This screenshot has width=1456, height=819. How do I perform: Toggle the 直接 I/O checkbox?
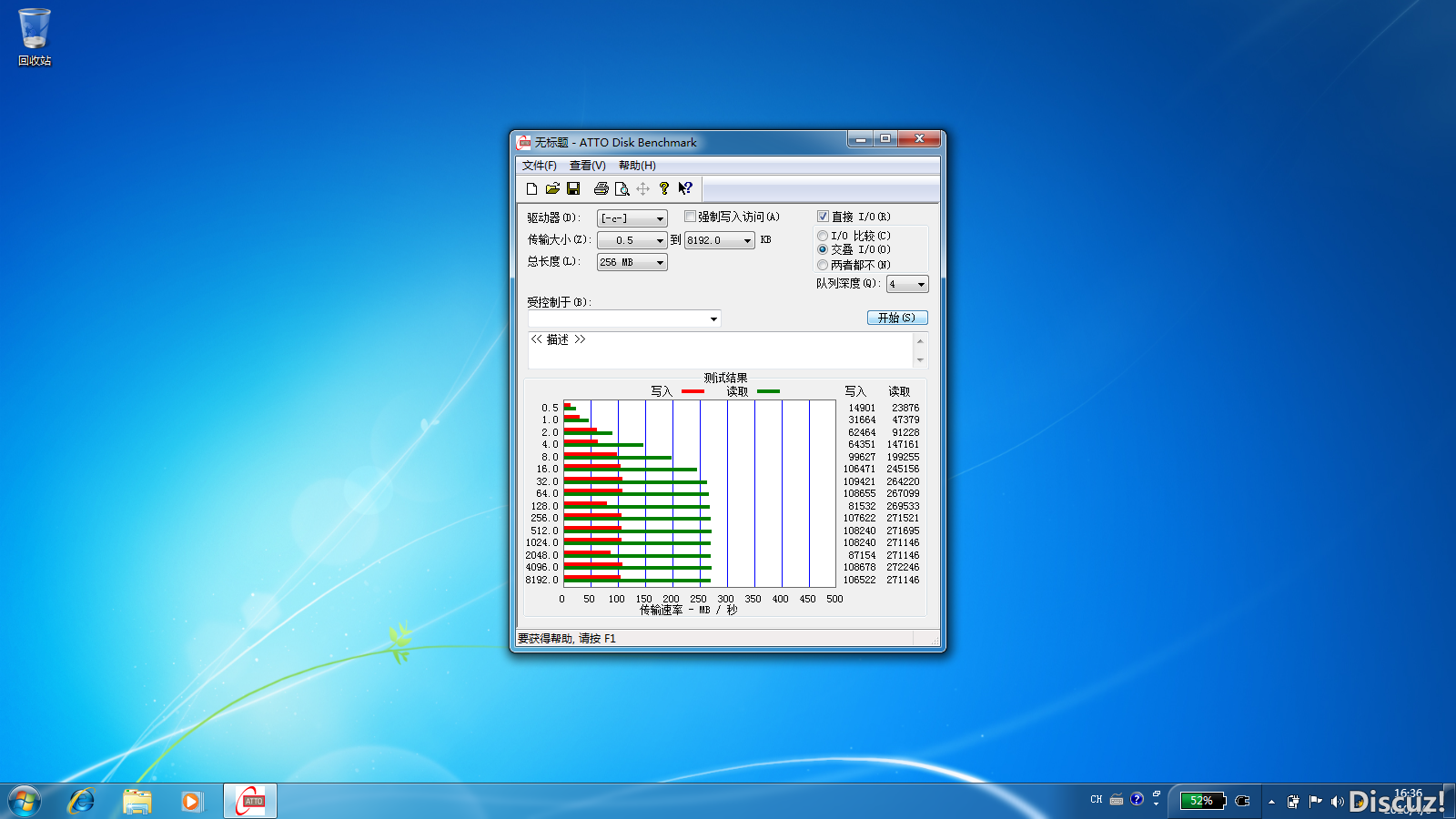823,217
